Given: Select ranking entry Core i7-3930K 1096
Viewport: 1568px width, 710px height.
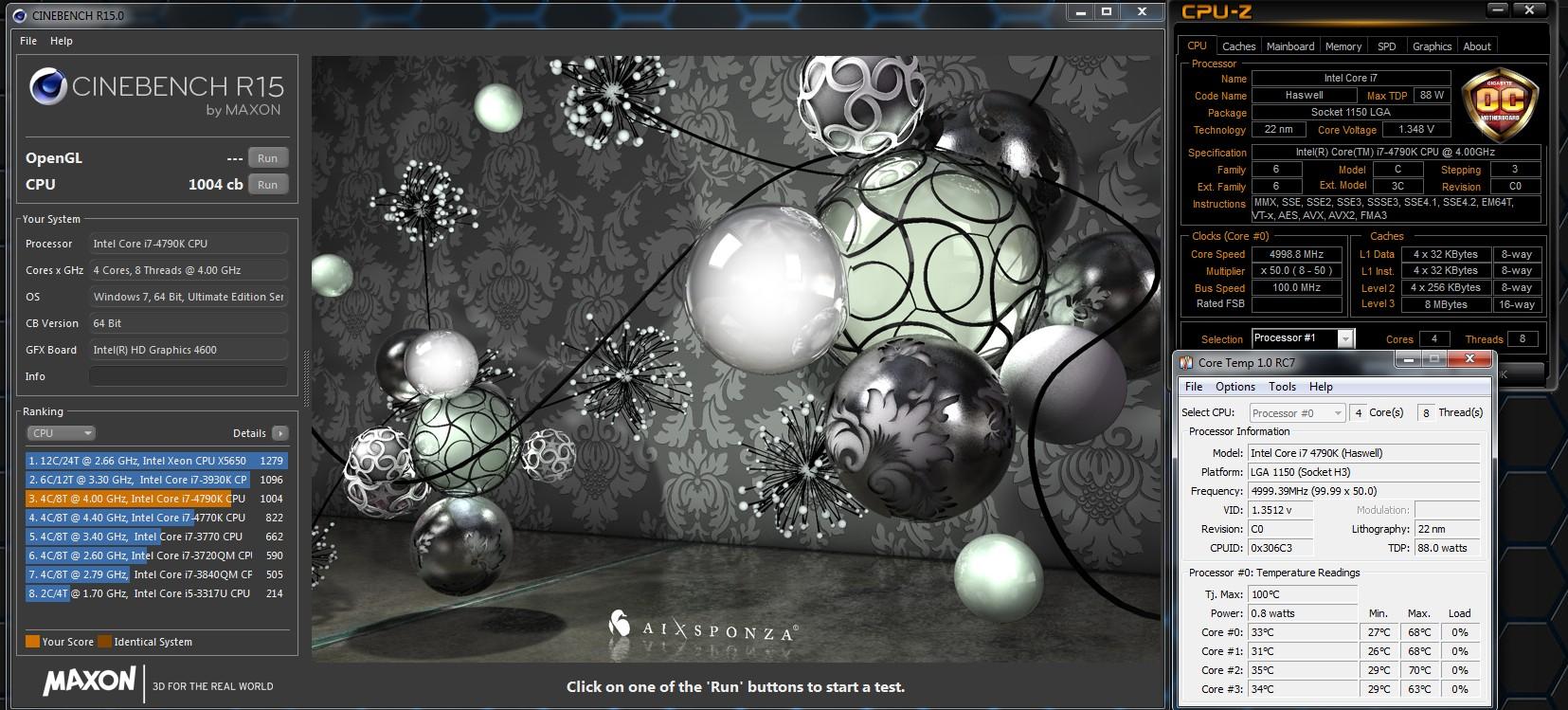Looking at the screenshot, I should pos(156,480).
